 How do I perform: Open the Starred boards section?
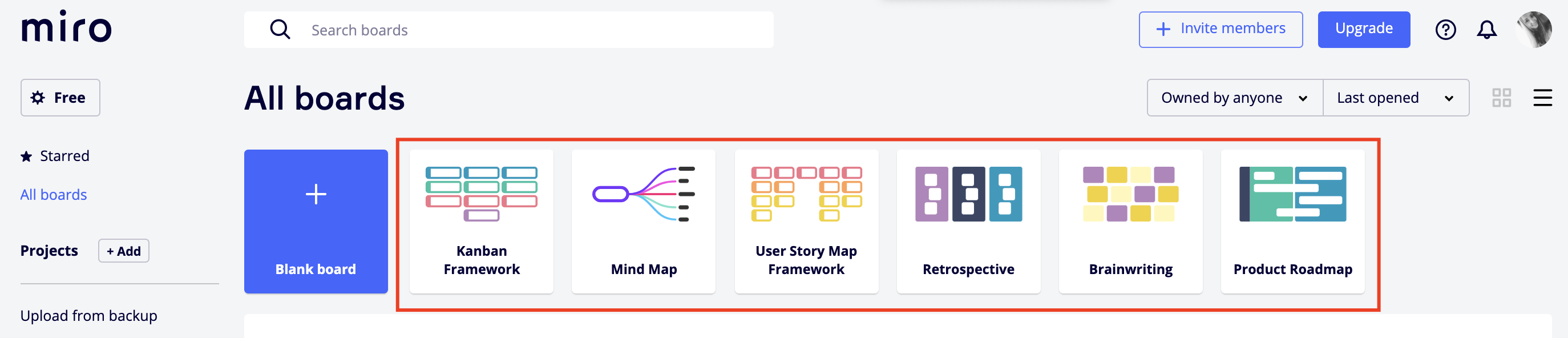coord(64,156)
